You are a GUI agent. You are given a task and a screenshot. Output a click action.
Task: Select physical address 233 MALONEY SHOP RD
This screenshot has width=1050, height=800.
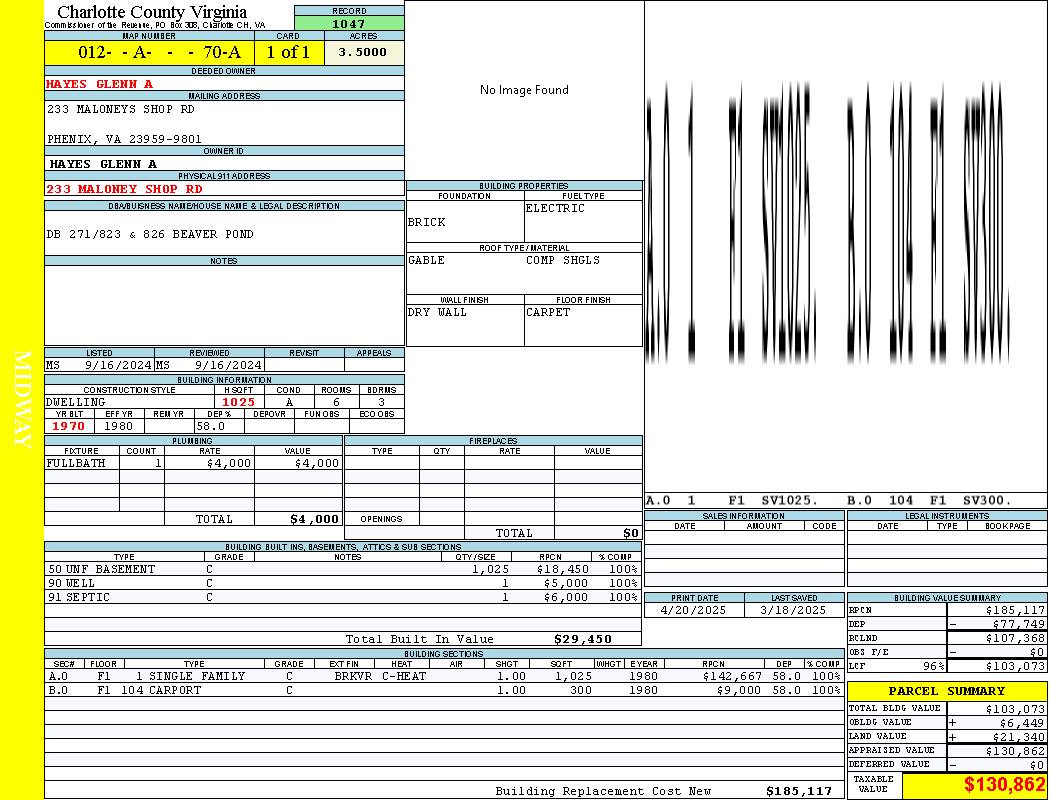pos(125,189)
